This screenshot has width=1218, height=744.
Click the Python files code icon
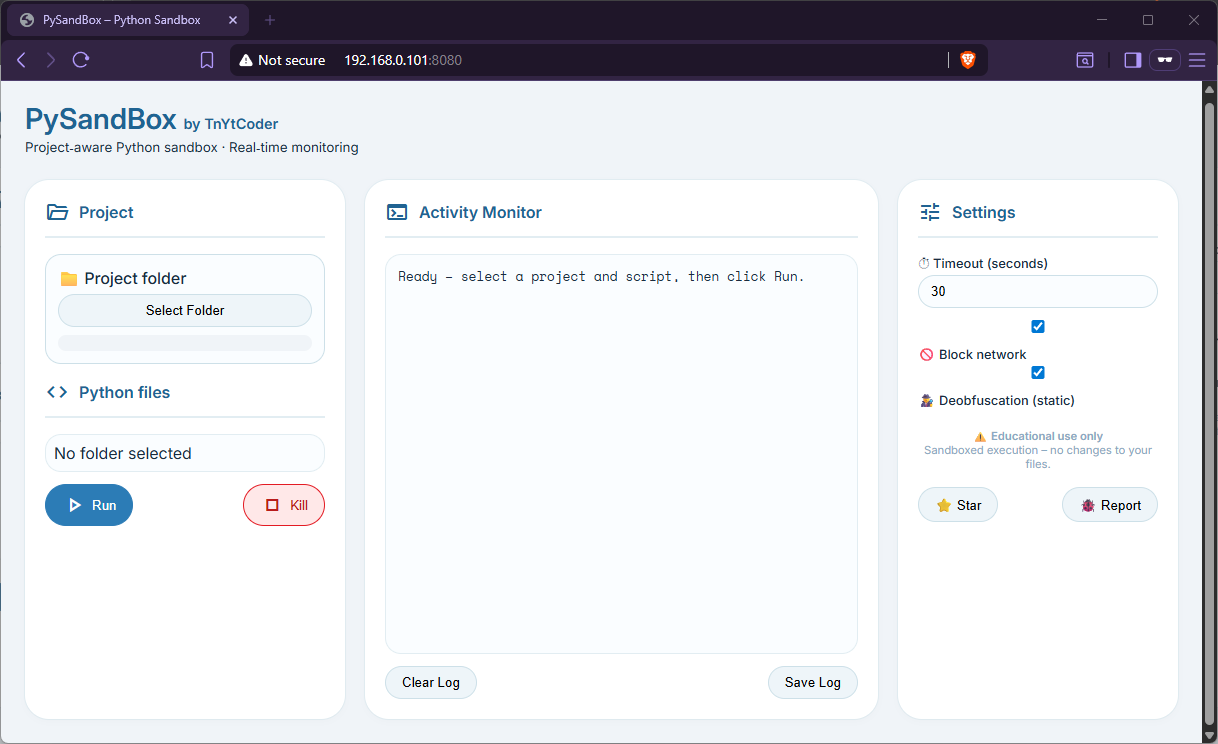tap(58, 392)
